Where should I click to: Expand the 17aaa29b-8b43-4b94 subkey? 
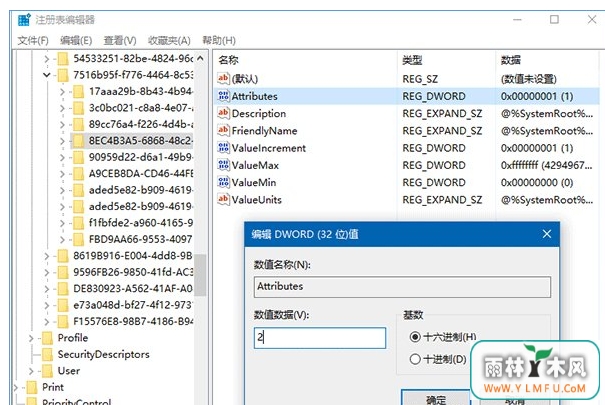tap(63, 92)
